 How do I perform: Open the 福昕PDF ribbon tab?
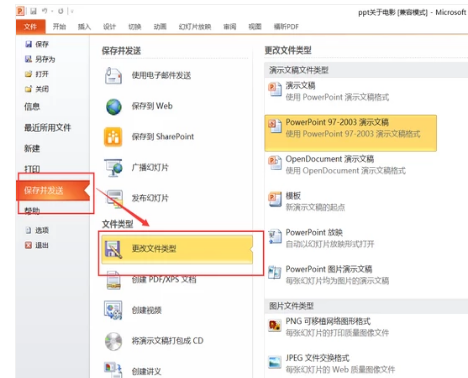[286, 27]
